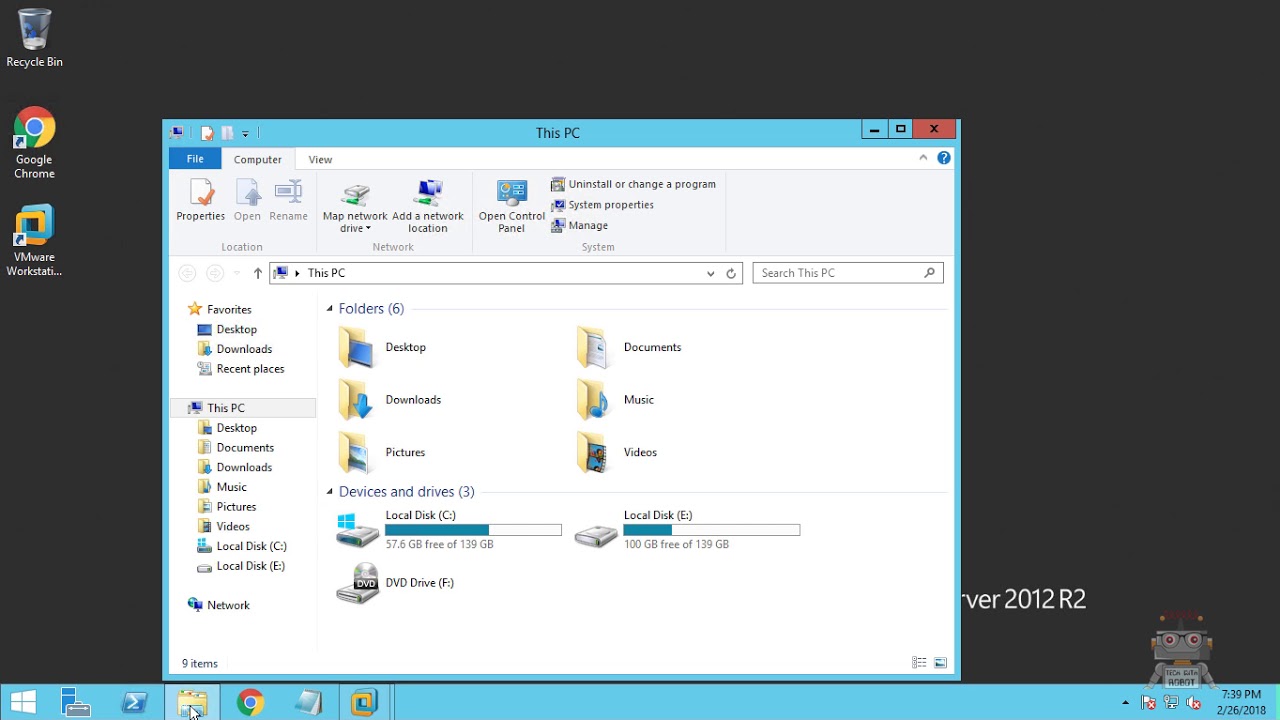
Task: Select DVD Drive (F:)
Action: pyautogui.click(x=395, y=583)
